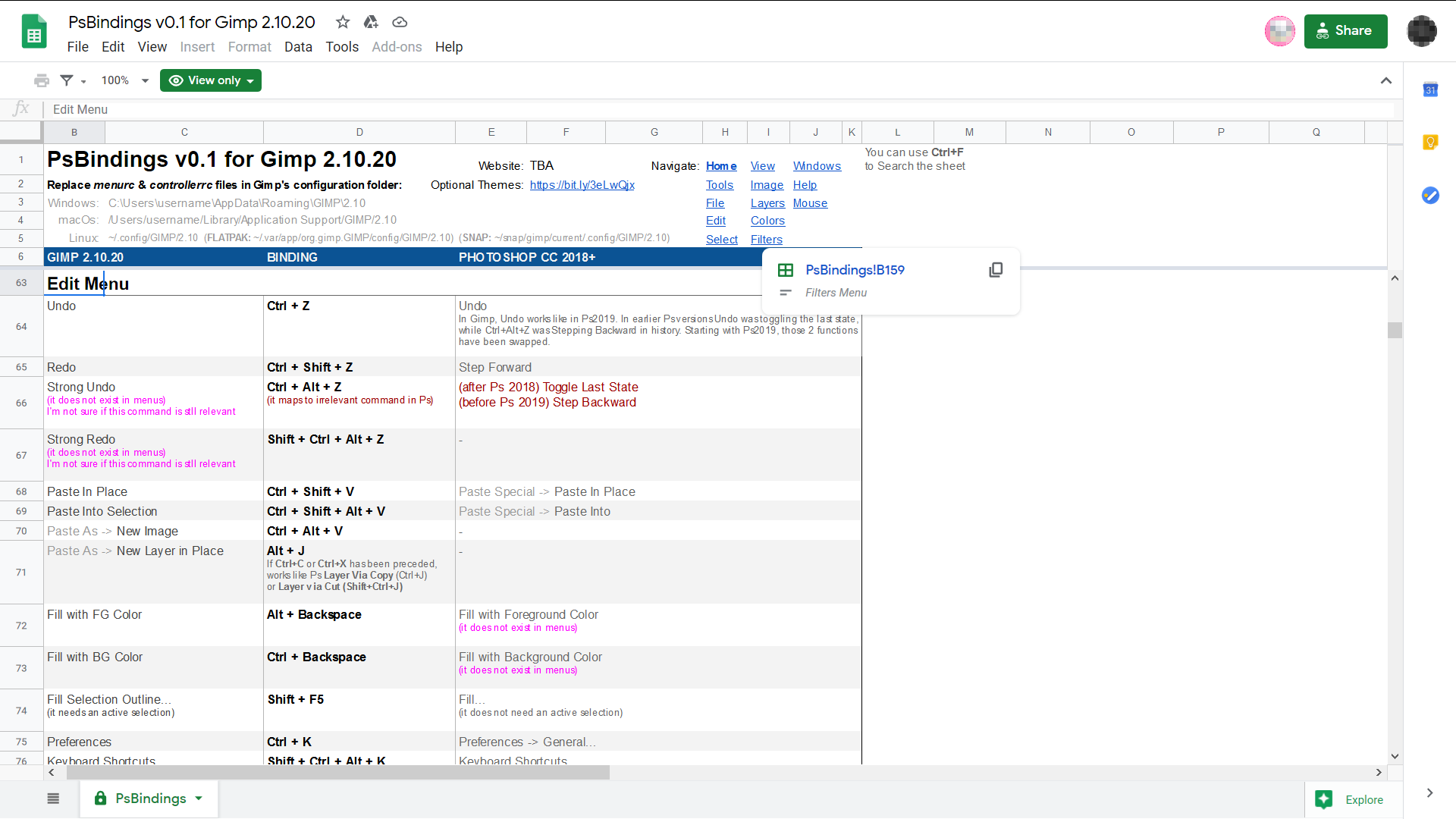Open the Edit menu
The width and height of the screenshot is (1456, 819).
(x=113, y=47)
